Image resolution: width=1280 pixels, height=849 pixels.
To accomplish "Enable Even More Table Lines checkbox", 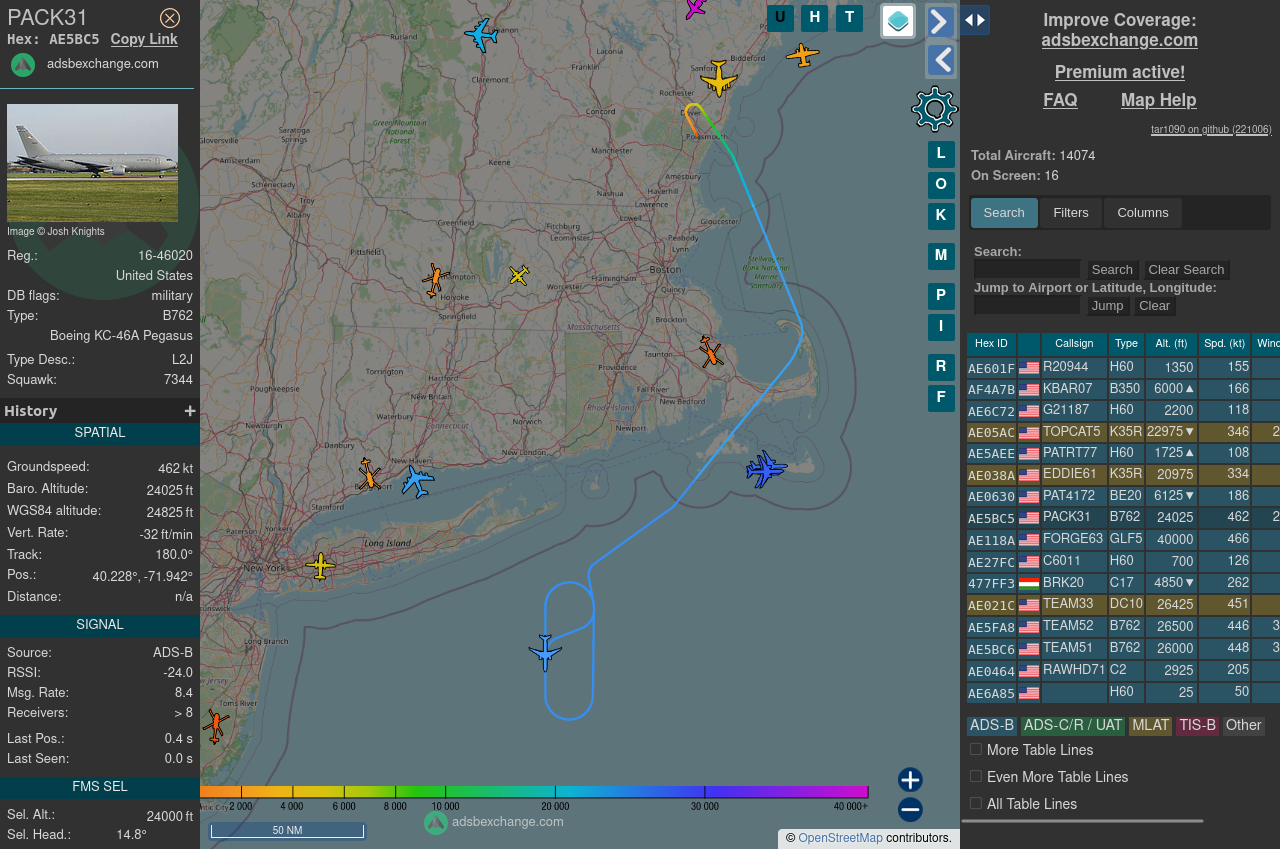I will pos(976,776).
